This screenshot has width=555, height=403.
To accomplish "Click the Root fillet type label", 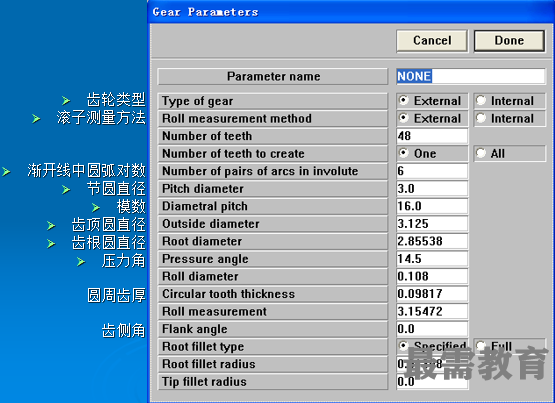I will click(273, 346).
